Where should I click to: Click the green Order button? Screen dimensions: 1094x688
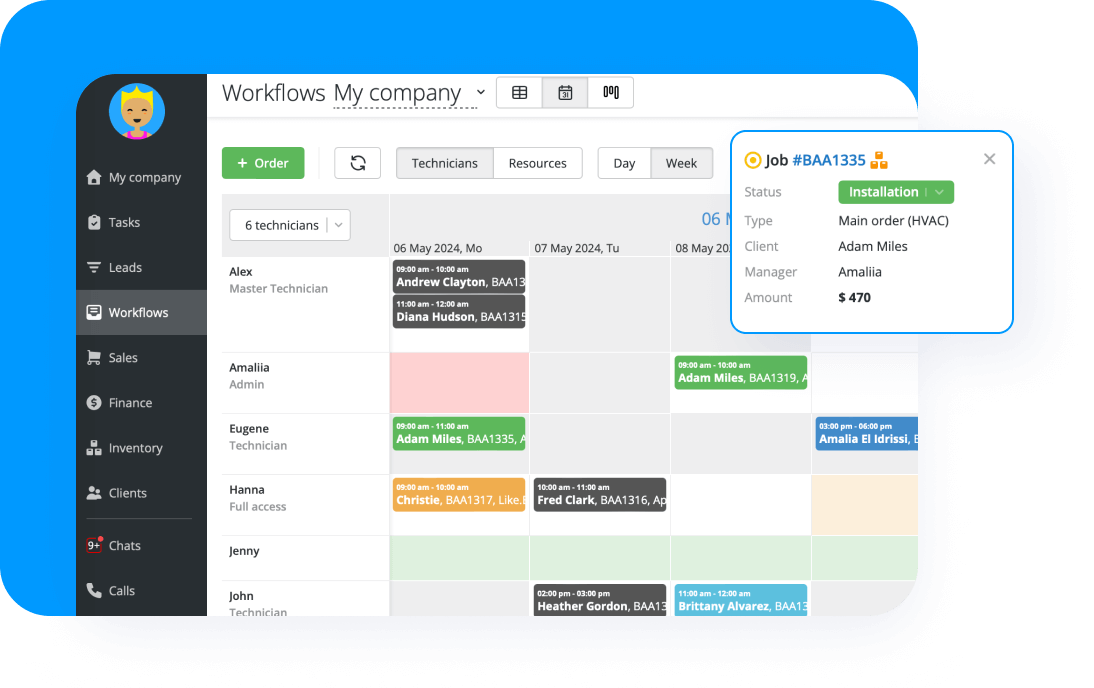(x=263, y=163)
